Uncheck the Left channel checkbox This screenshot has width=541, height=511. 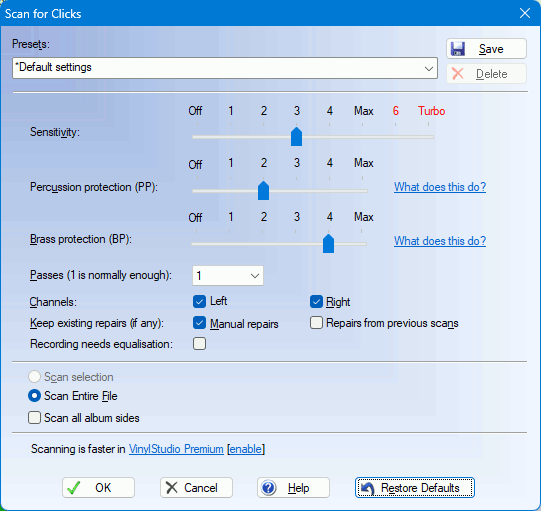[x=199, y=301]
